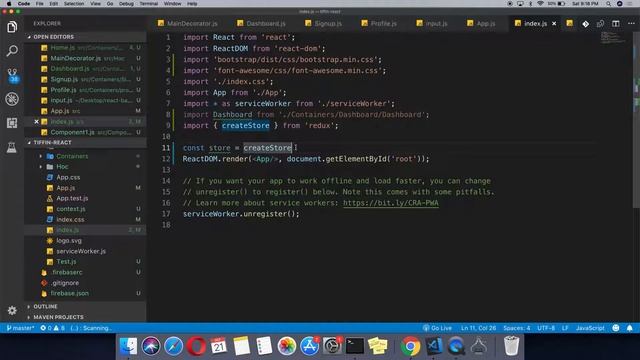Click the code minimap preview
This screenshot has width=640, height=360.
(x=612, y=38)
